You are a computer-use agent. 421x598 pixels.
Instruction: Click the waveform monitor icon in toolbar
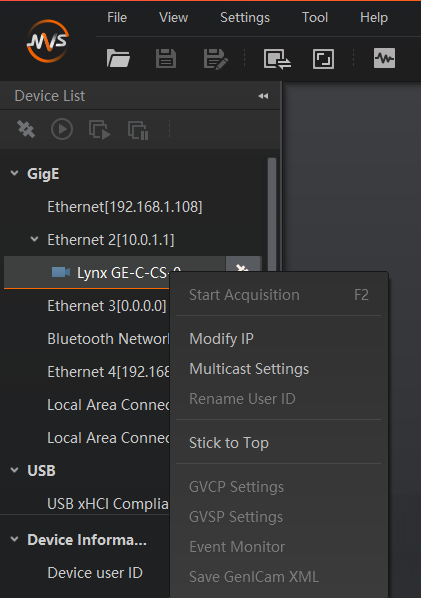tap(384, 58)
